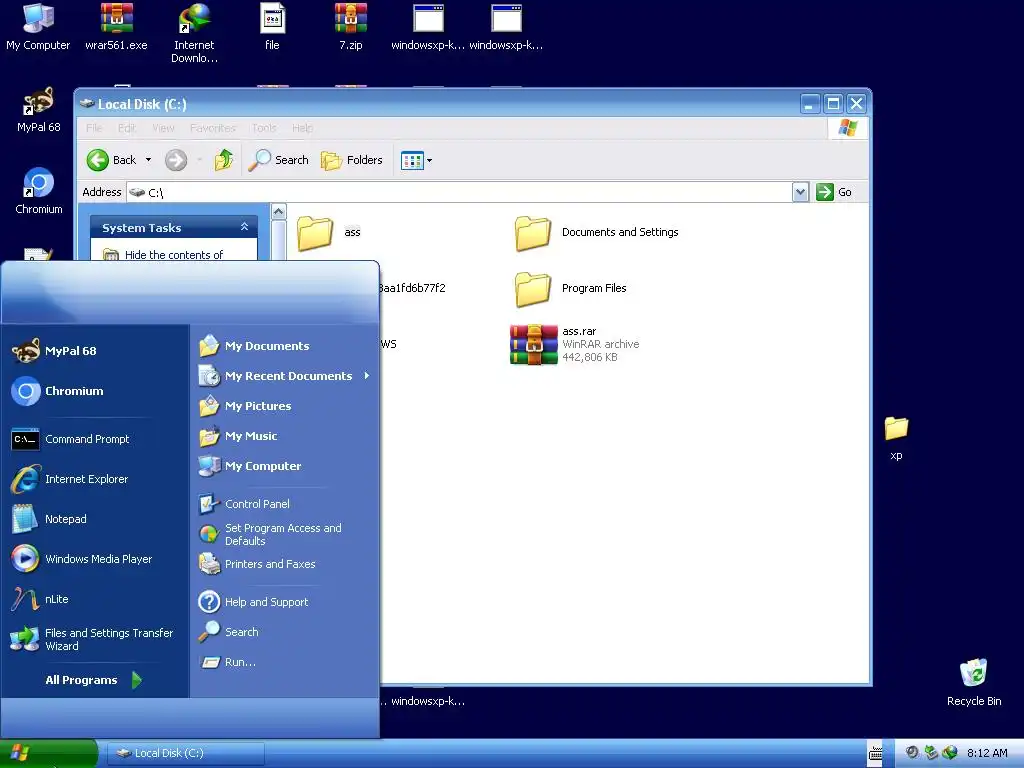This screenshot has height=768, width=1024.
Task: Toggle the Folders pane button
Action: coord(352,160)
